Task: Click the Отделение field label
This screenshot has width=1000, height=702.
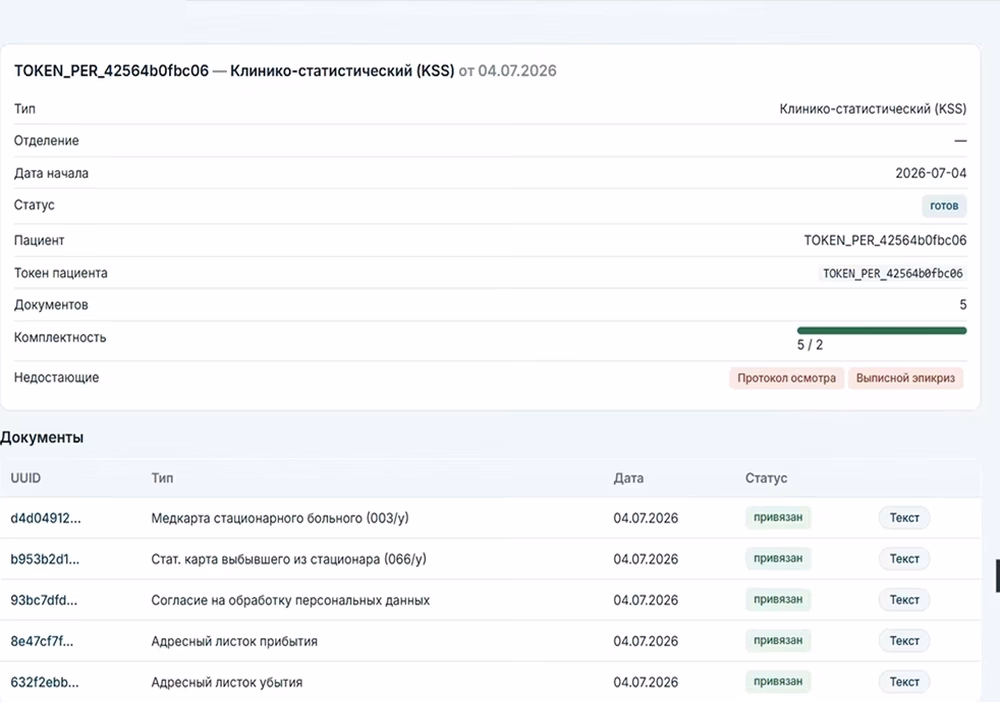Action: coord(47,141)
